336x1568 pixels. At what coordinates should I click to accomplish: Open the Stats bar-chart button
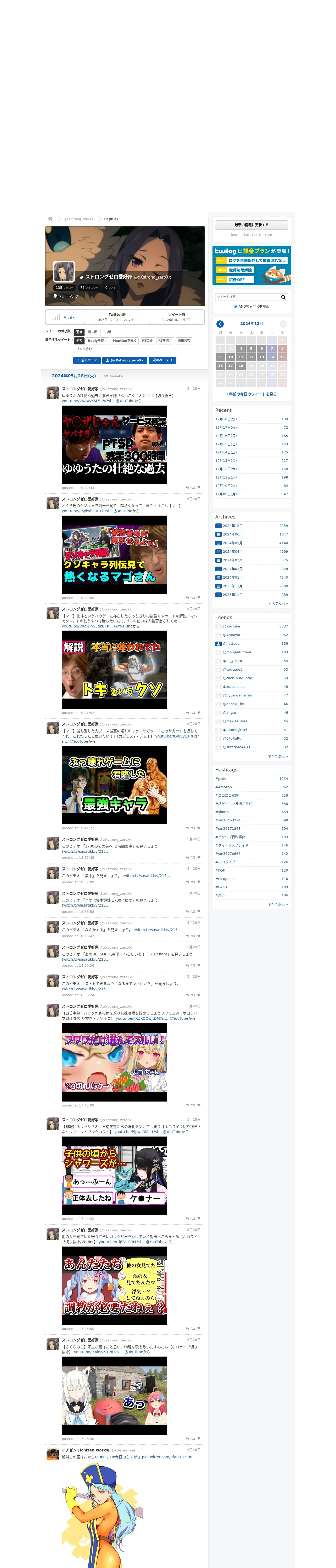64,317
